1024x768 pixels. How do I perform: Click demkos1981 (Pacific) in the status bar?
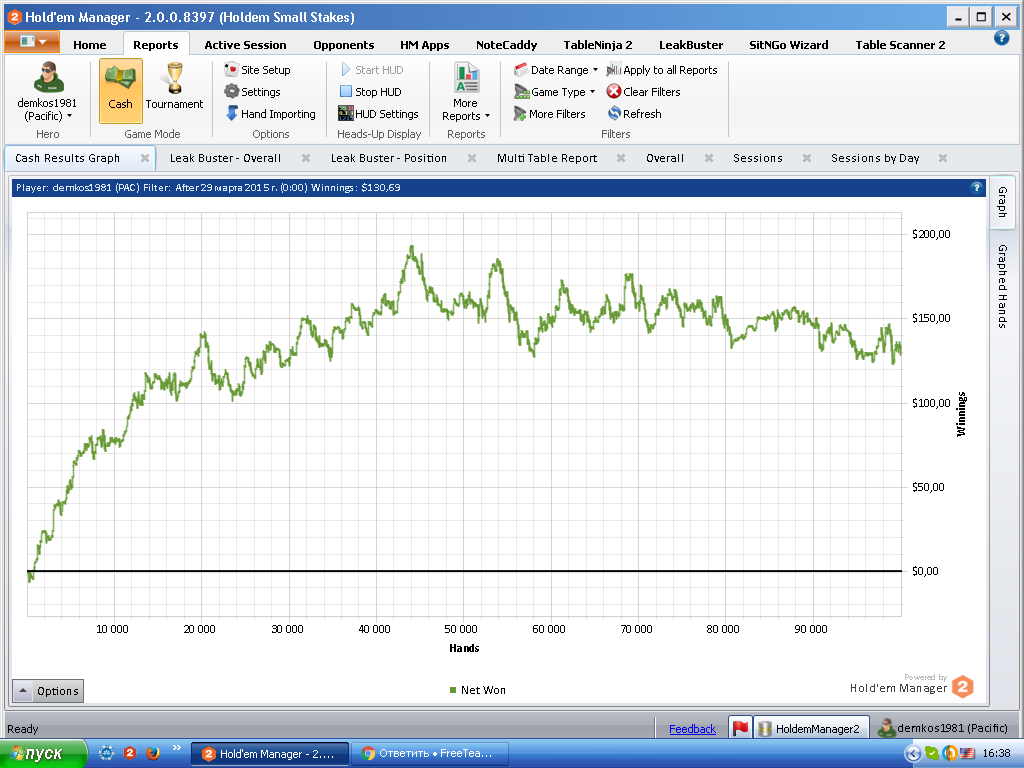coord(944,728)
